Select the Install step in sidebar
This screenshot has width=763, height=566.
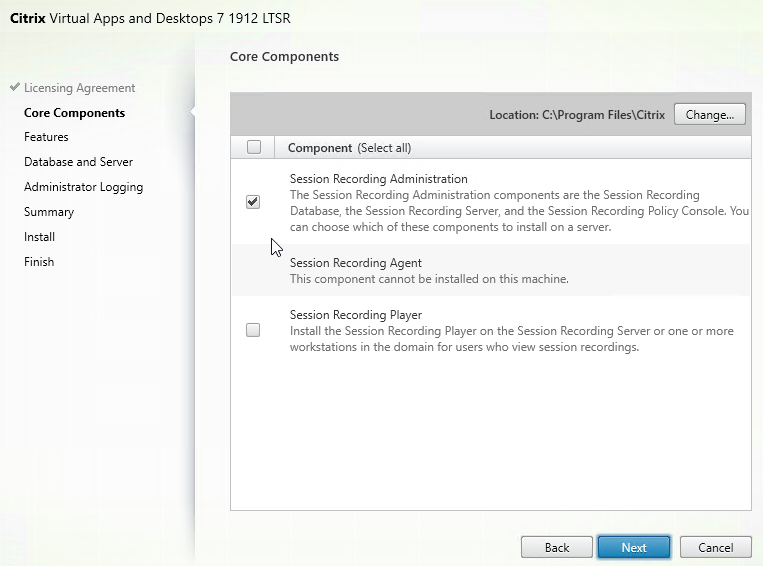(39, 237)
